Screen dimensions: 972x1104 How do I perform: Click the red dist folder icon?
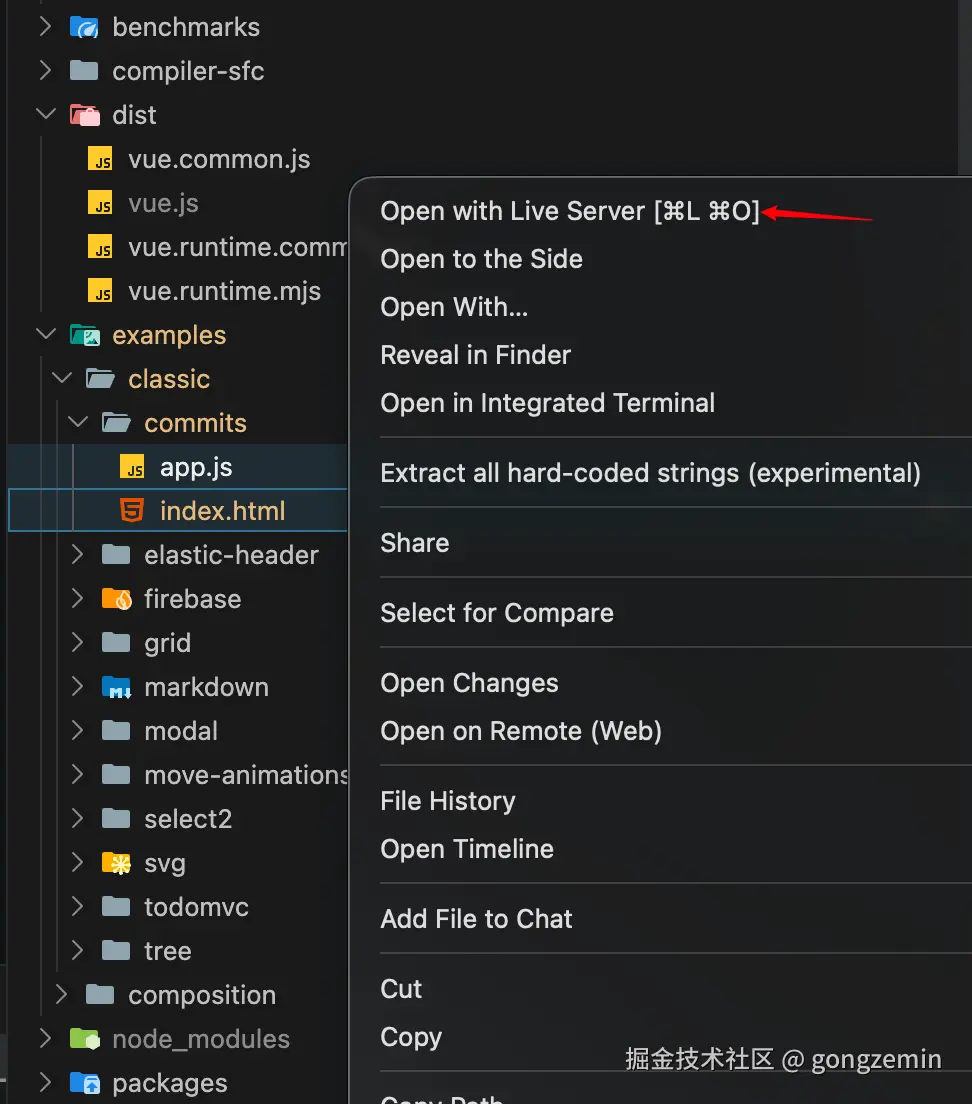tap(84, 115)
